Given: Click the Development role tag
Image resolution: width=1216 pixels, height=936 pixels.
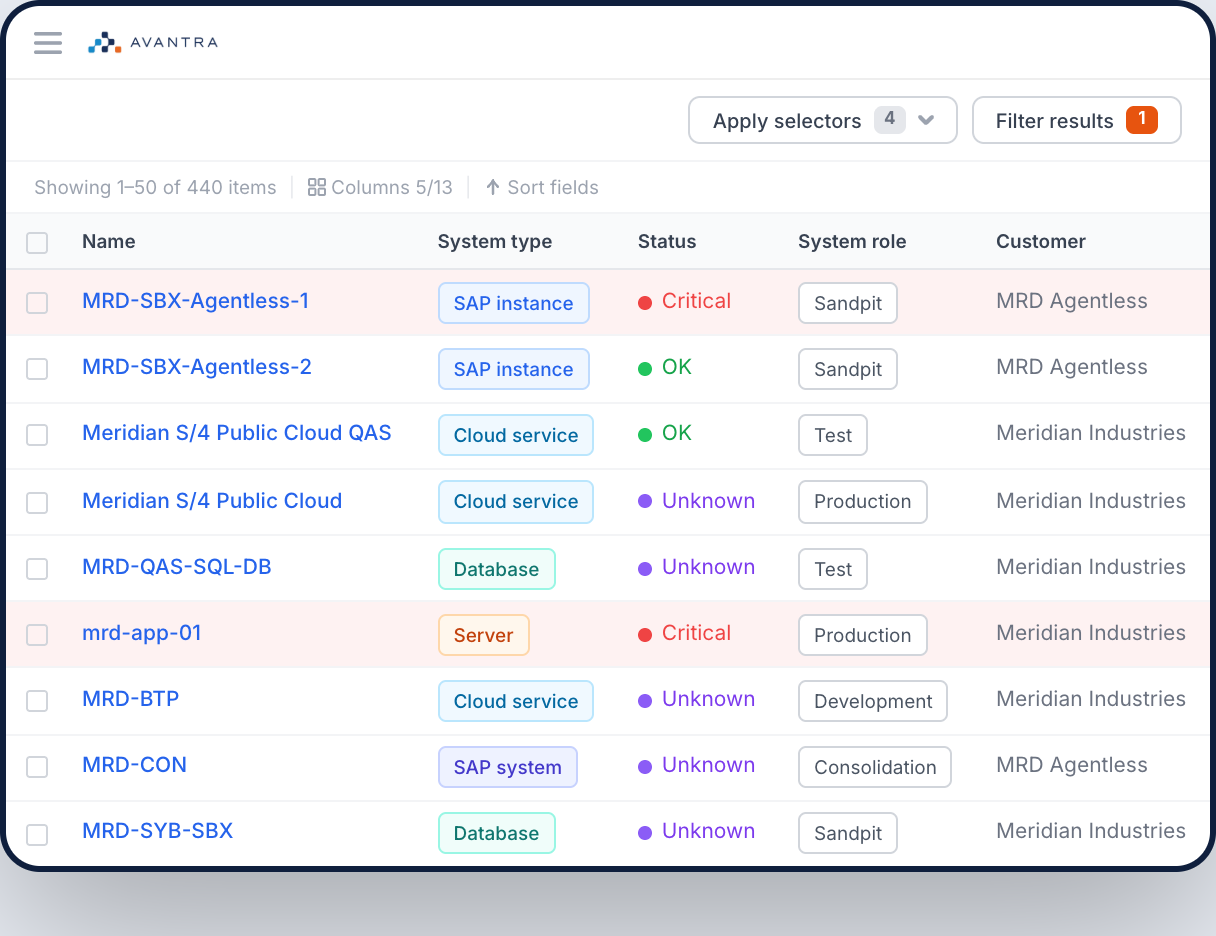Looking at the screenshot, I should pyautogui.click(x=873, y=701).
